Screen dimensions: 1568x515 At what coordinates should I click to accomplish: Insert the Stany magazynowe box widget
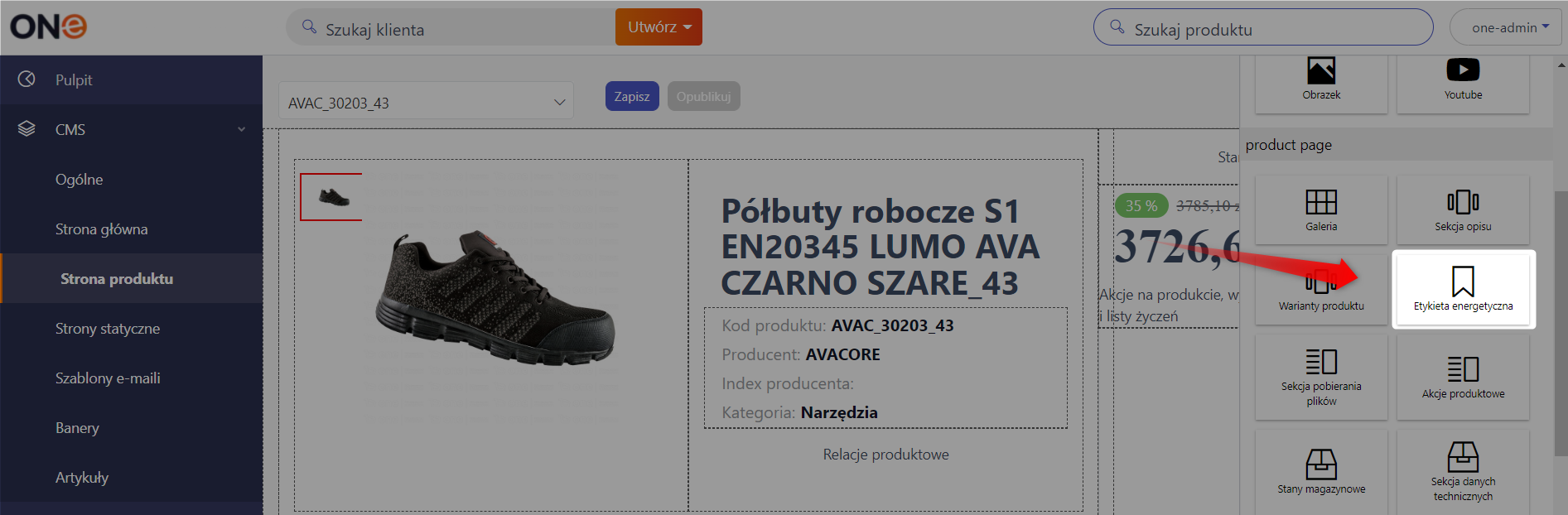[1321, 472]
